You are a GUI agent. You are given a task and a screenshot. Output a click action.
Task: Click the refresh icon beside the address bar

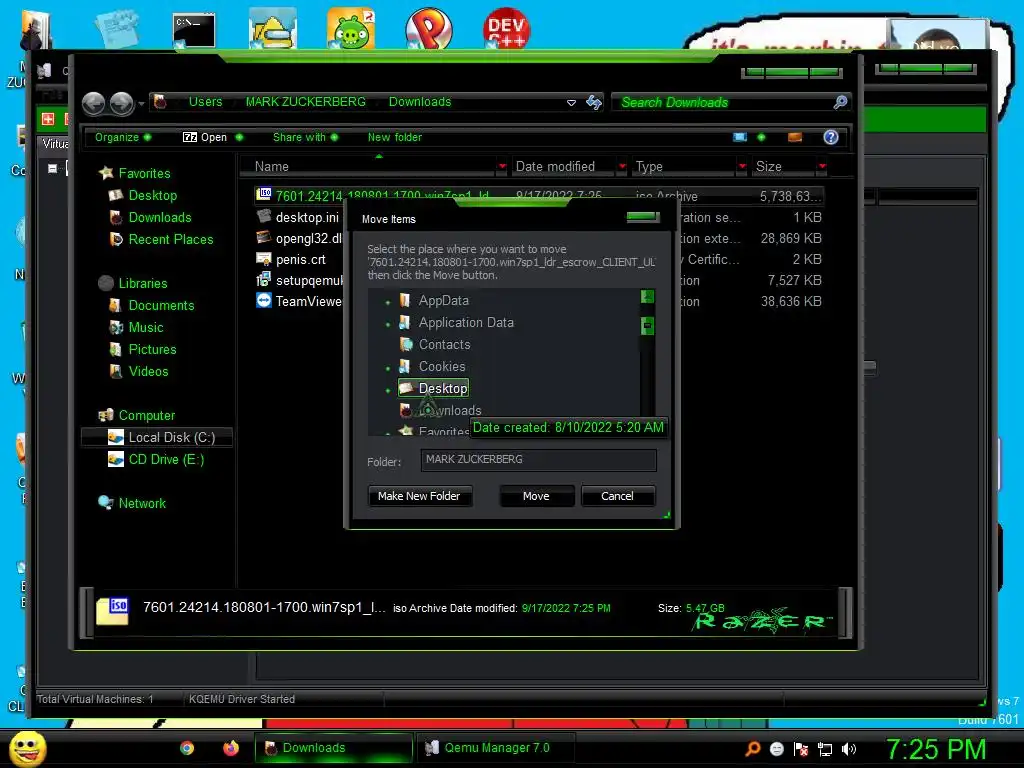coord(593,102)
